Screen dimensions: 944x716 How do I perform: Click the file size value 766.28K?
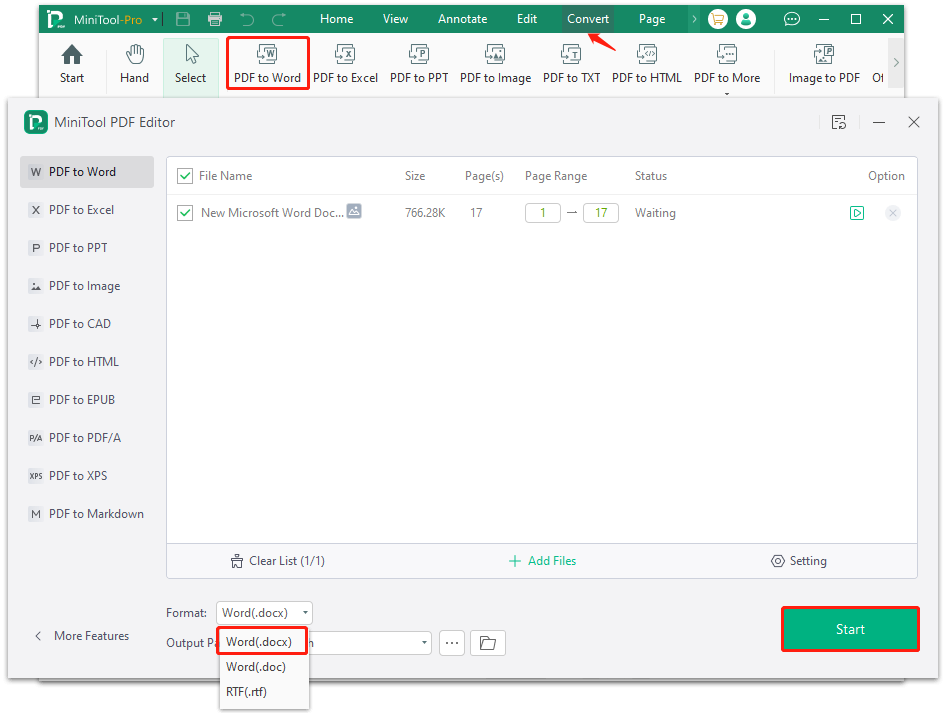click(x=425, y=213)
